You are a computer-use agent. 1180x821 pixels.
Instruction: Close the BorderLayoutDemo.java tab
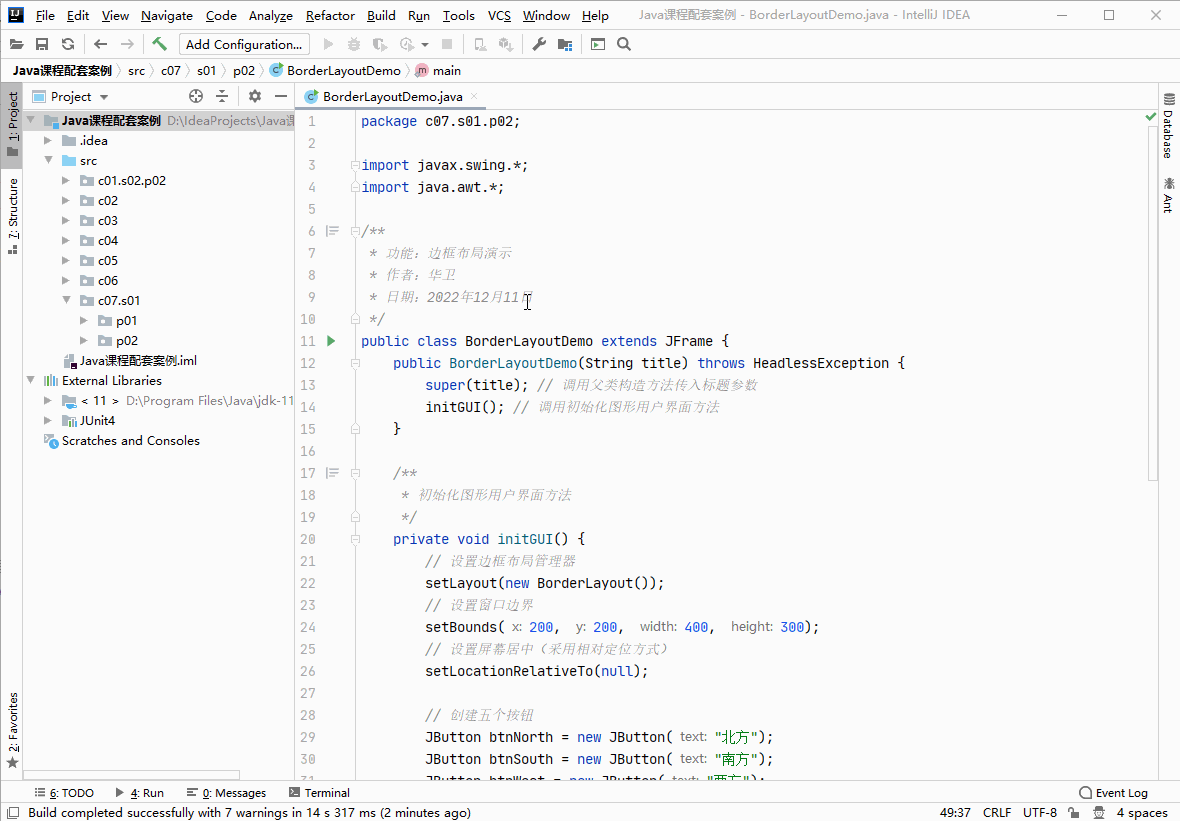(474, 96)
